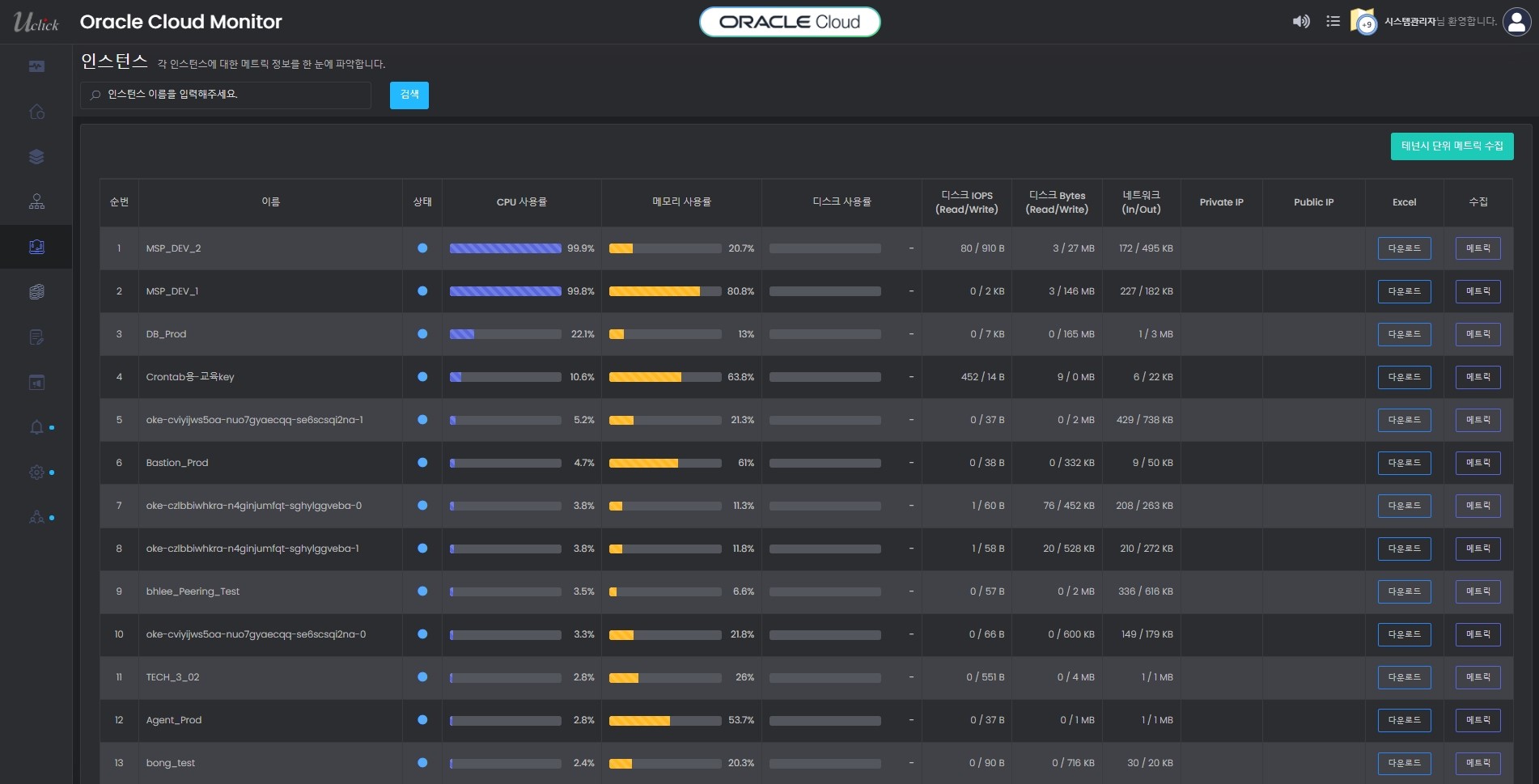Click the 검색 search button
Image resolution: width=1539 pixels, height=784 pixels.
[409, 95]
